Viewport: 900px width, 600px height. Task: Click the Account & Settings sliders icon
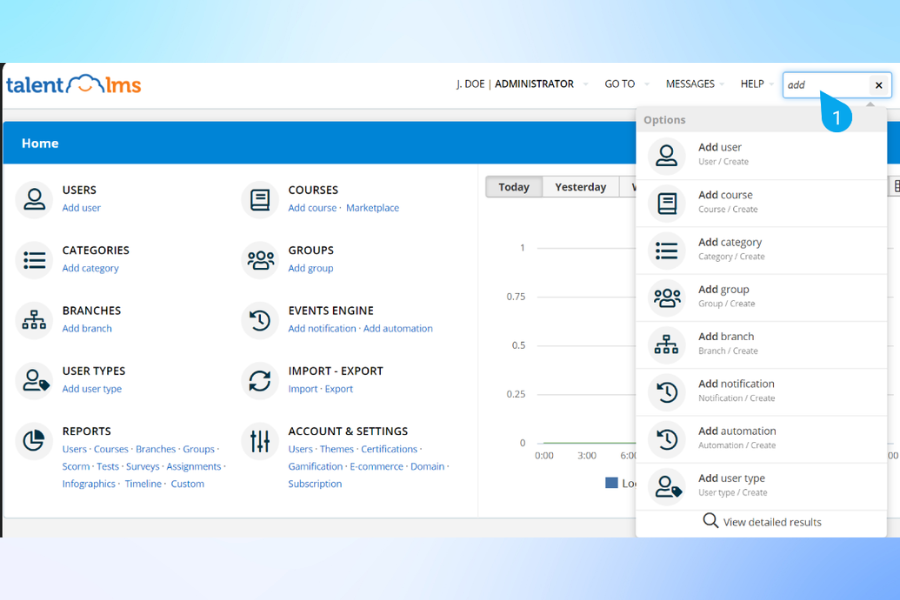click(260, 440)
